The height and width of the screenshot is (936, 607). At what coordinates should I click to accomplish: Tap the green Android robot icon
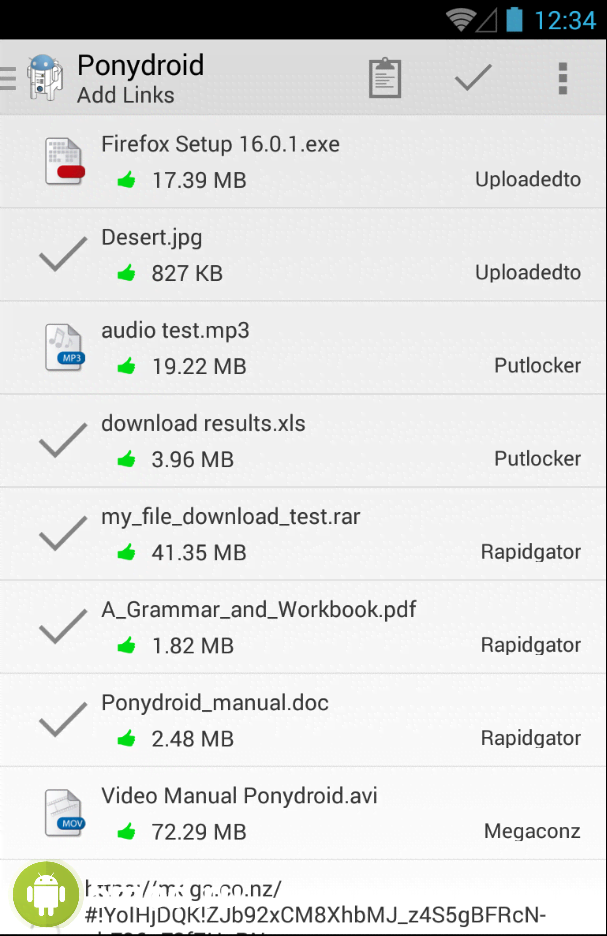pyautogui.click(x=46, y=893)
